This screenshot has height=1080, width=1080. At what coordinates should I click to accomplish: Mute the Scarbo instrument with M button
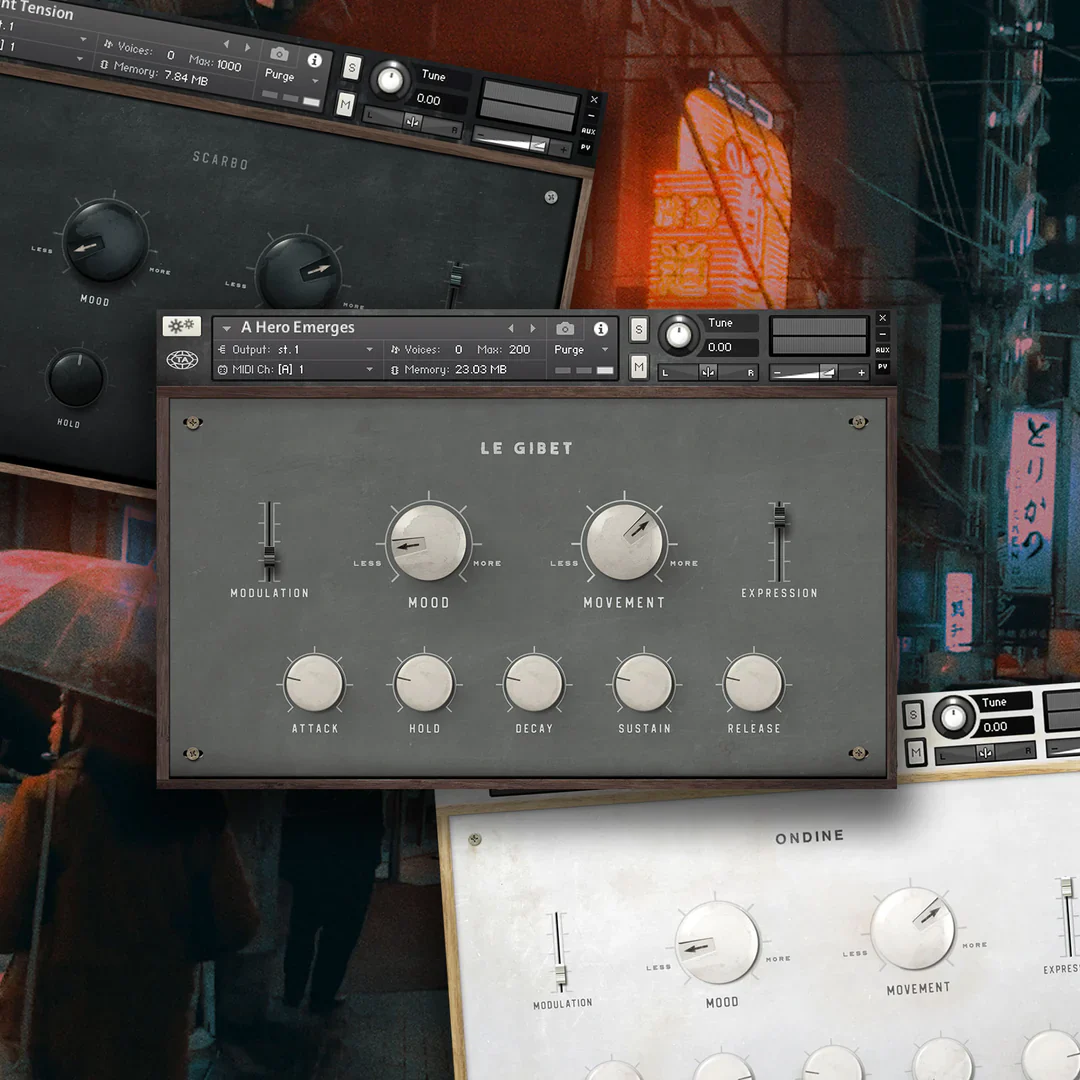click(345, 105)
